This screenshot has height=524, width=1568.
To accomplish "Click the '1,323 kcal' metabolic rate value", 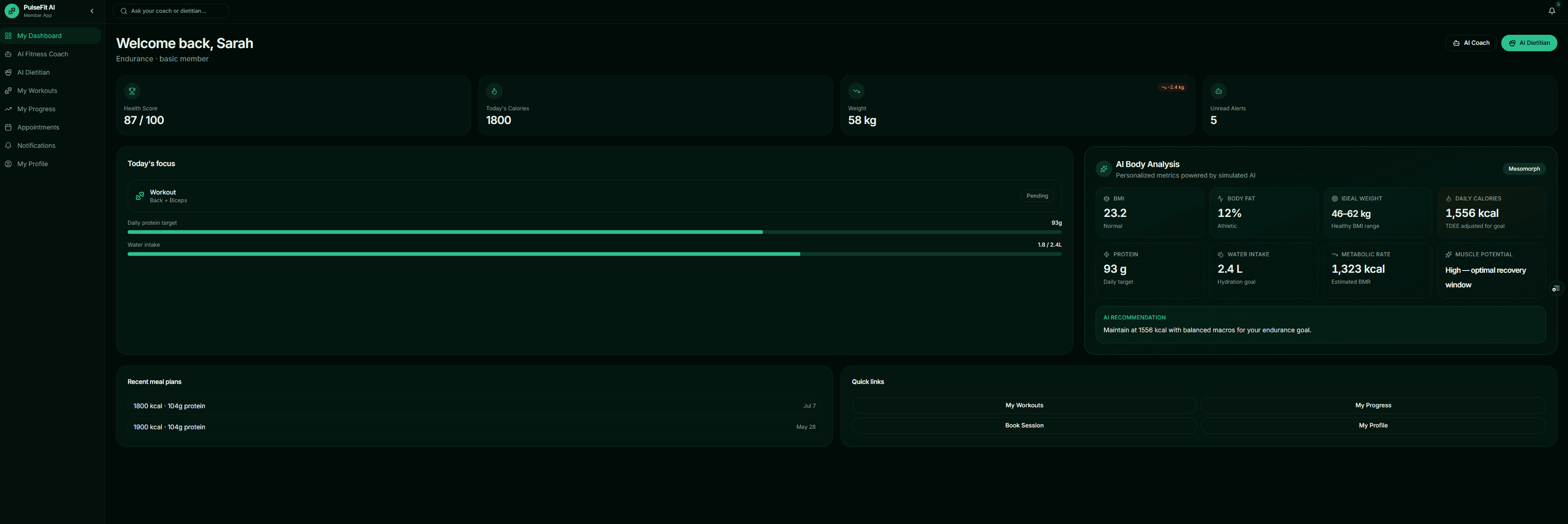I will pyautogui.click(x=1358, y=269).
